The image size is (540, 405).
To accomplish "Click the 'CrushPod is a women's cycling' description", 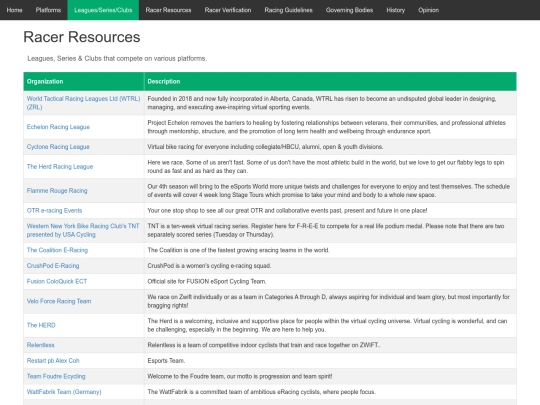I will (x=209, y=266).
